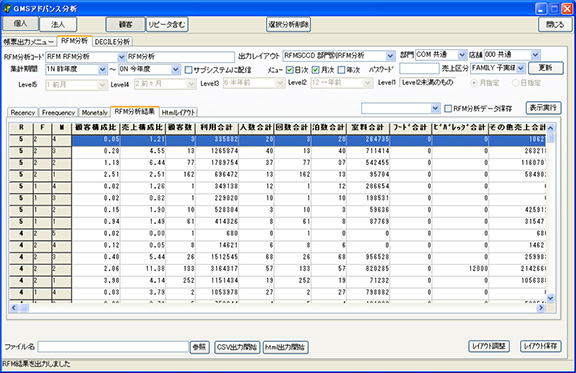Select cell 3164317 in 利用合計 column

click(x=217, y=269)
